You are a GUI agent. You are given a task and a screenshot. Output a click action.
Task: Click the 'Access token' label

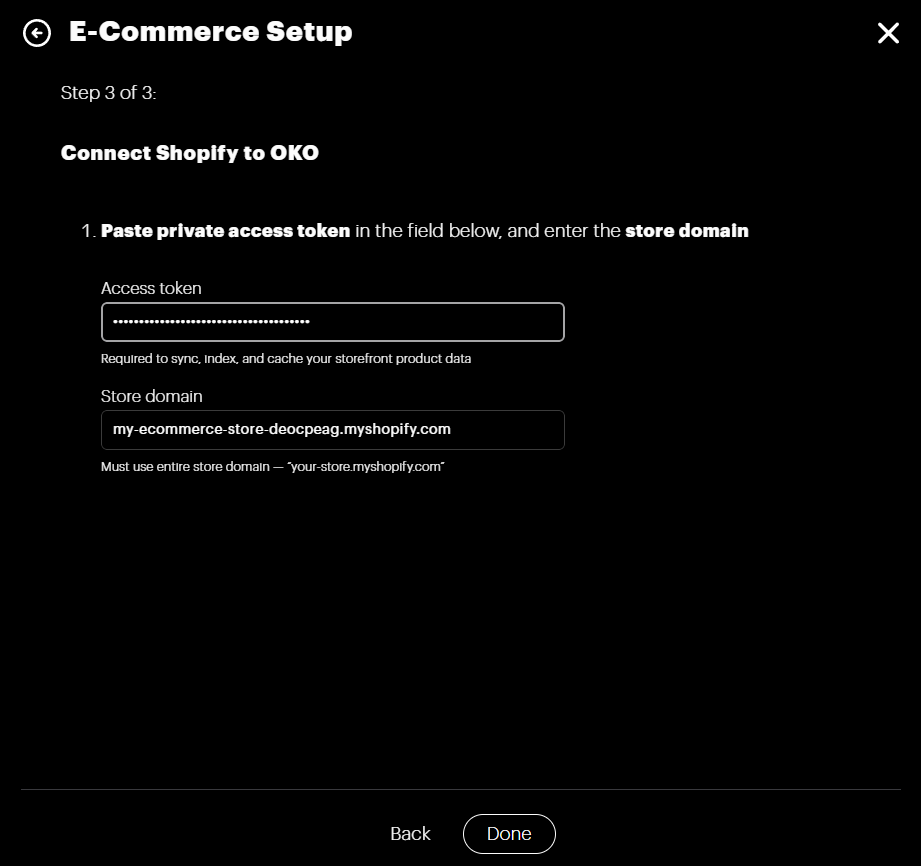click(151, 288)
